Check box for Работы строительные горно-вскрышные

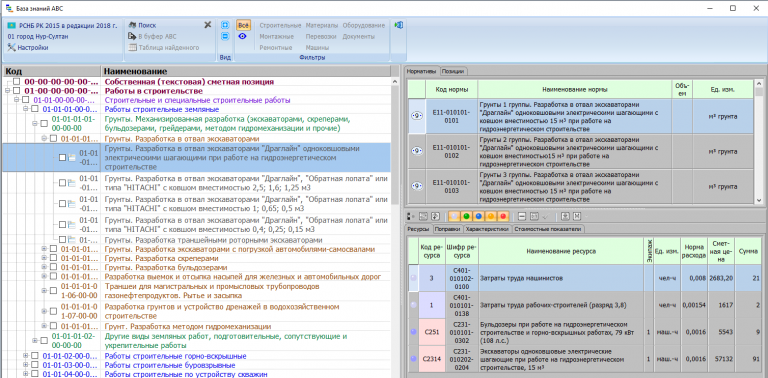(x=35, y=356)
